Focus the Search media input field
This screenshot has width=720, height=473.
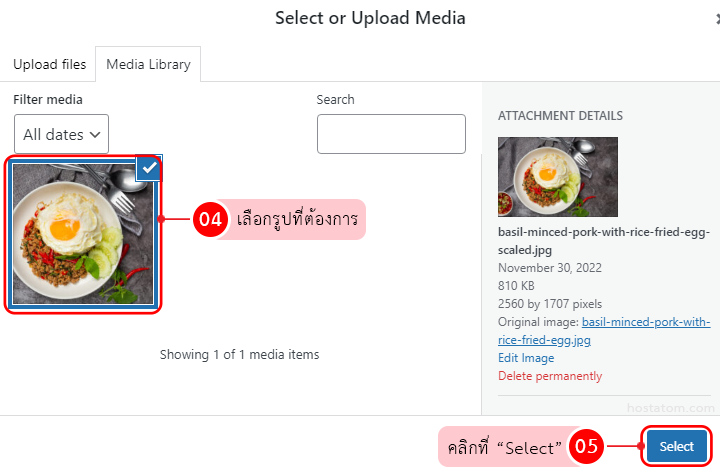[391, 134]
